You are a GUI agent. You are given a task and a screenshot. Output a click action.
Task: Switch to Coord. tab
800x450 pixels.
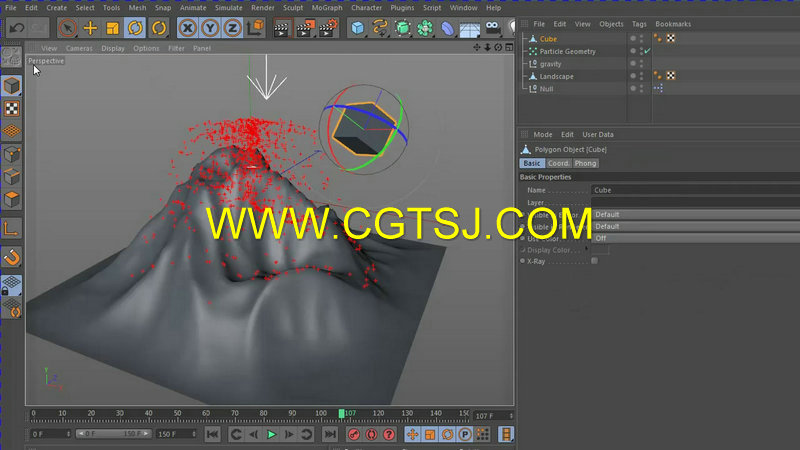point(558,163)
